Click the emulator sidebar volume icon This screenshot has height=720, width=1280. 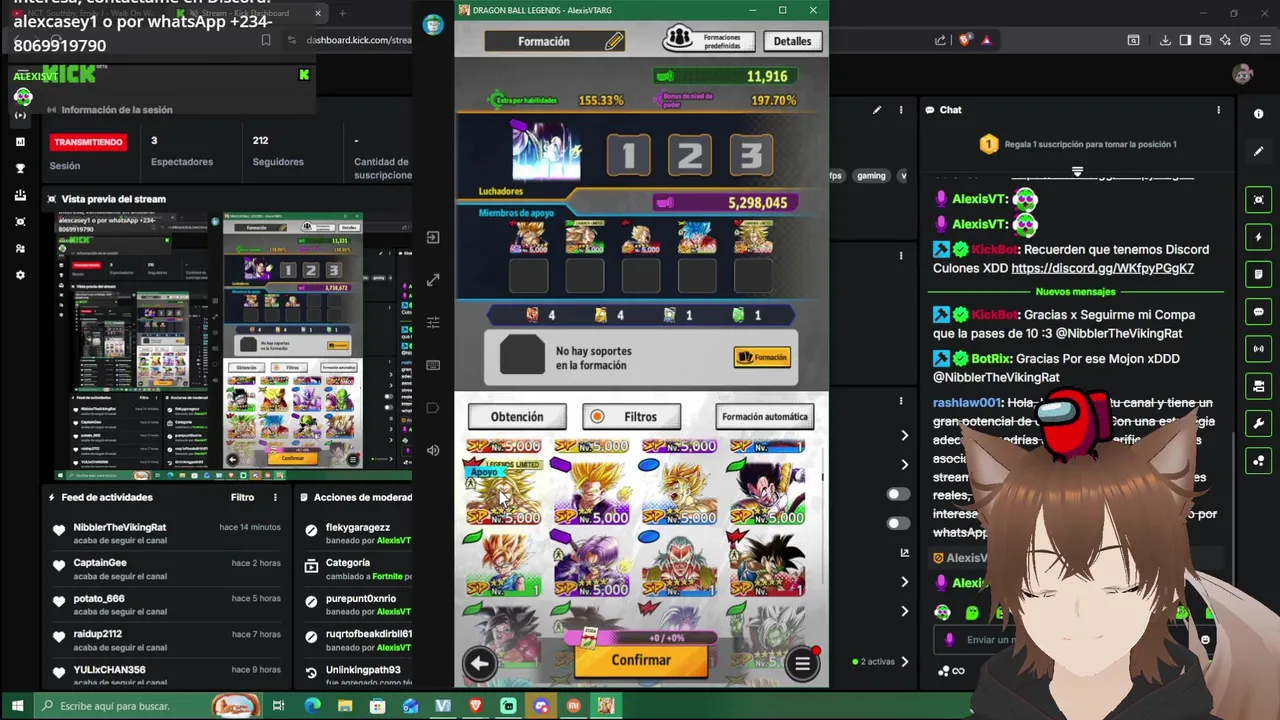[x=433, y=450]
